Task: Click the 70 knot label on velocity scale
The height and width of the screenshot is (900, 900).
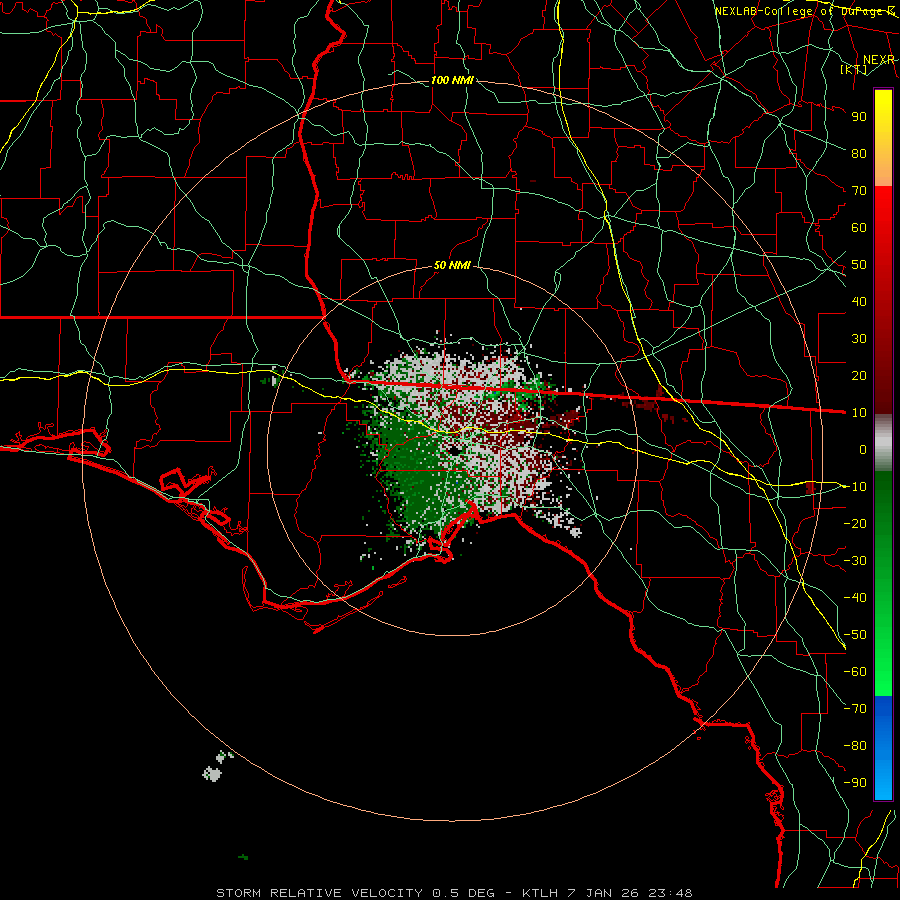Action: (859, 191)
